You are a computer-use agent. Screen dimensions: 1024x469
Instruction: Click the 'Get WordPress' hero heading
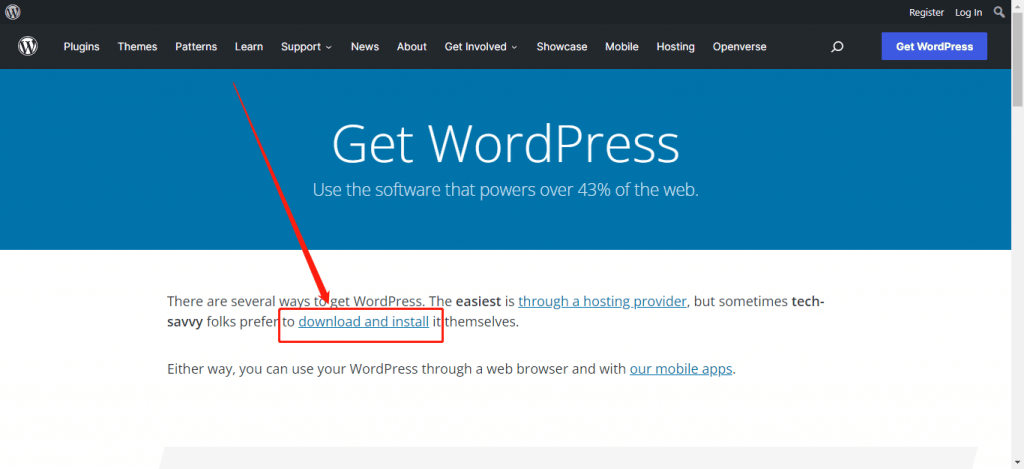[x=505, y=144]
